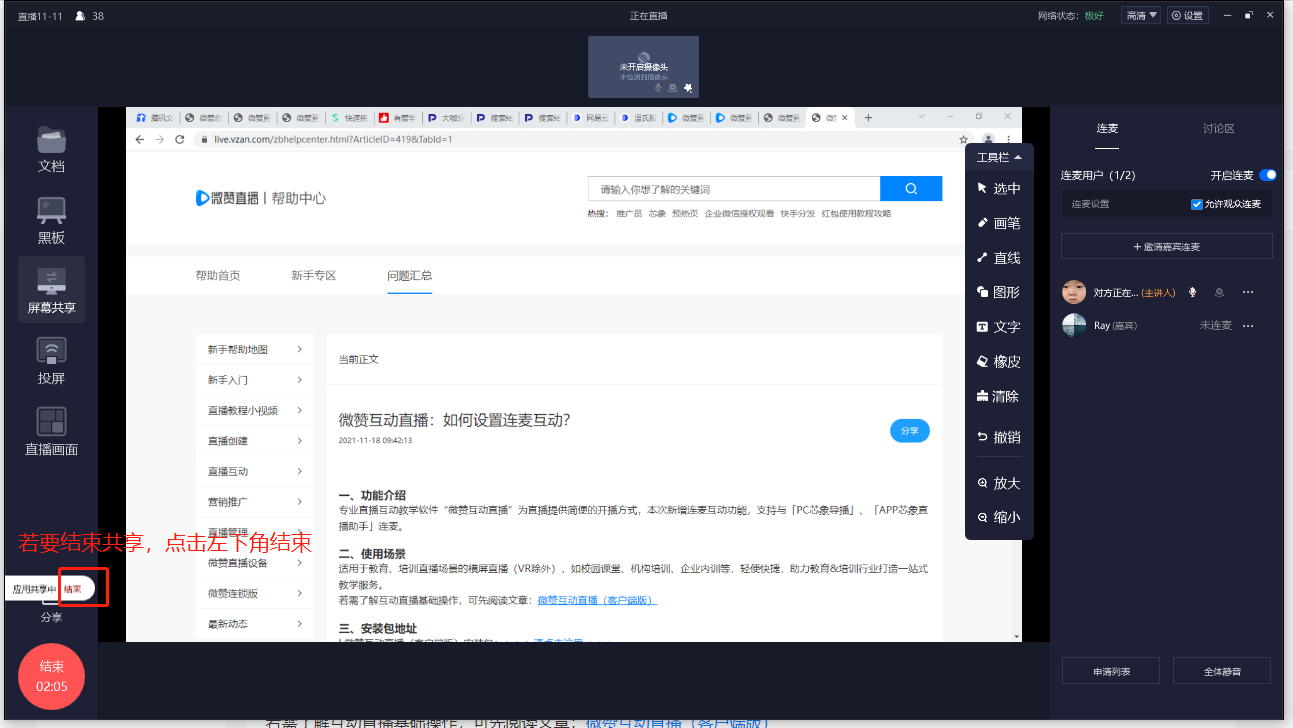Pick the 直线 line tool
This screenshot has height=728, width=1293.
point(999,257)
